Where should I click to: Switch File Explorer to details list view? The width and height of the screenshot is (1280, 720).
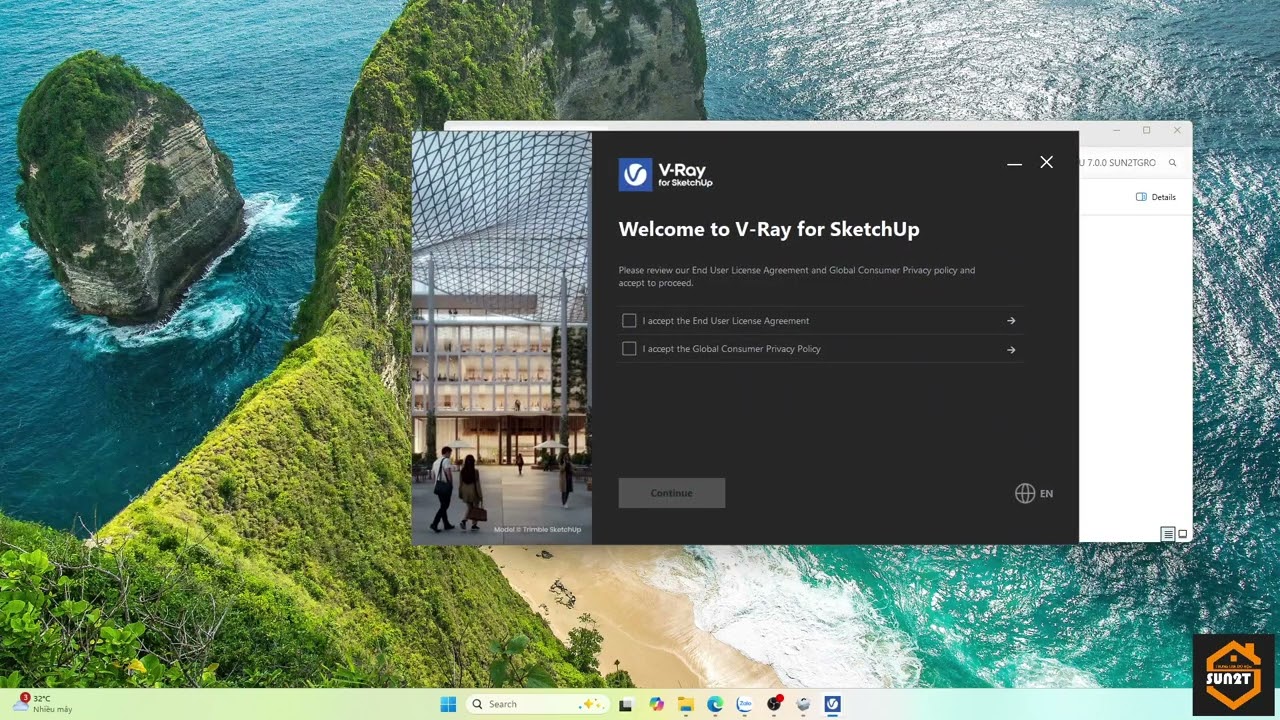pos(1167,534)
